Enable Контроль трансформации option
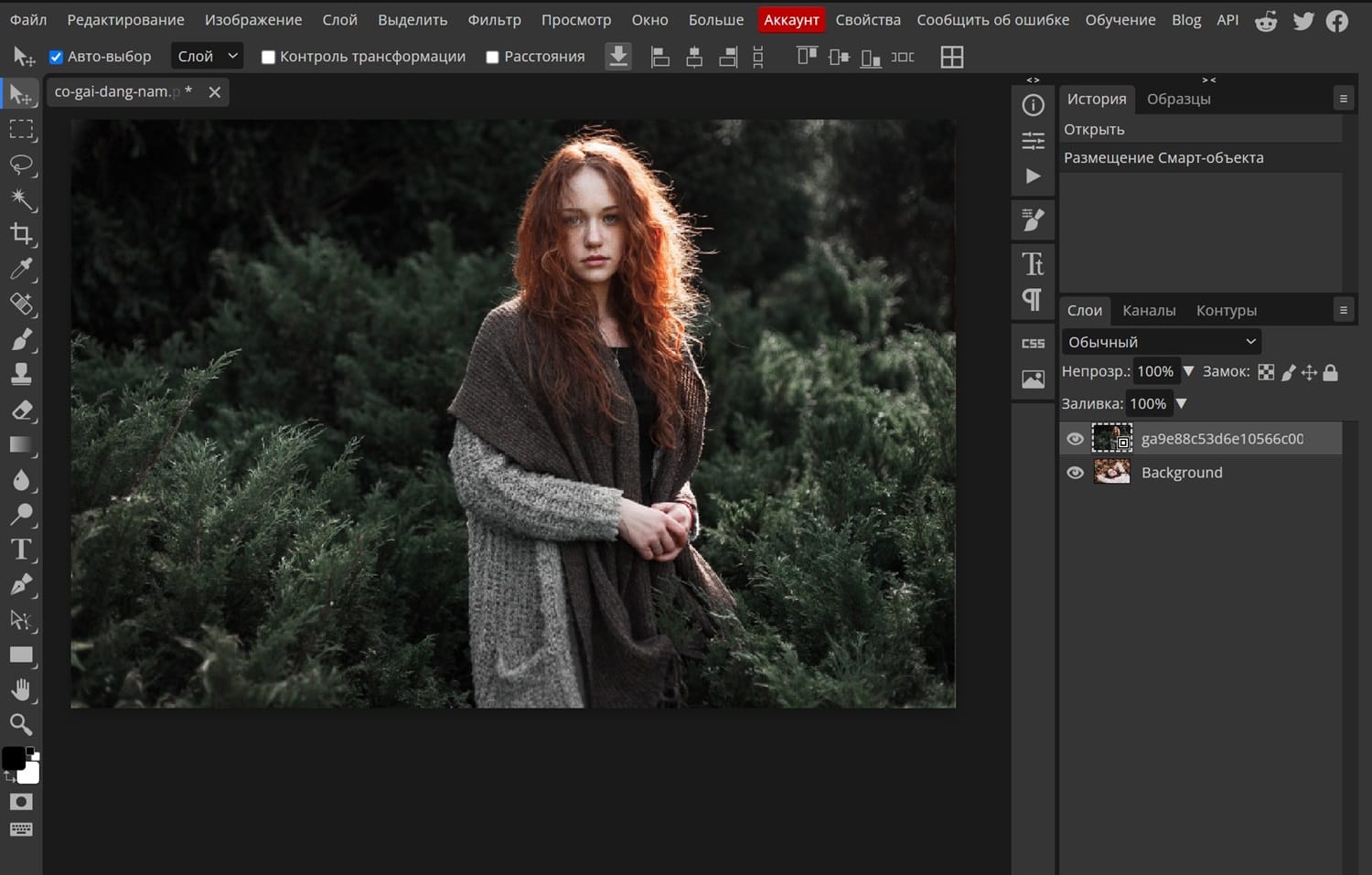The width and height of the screenshot is (1372, 875). [268, 56]
